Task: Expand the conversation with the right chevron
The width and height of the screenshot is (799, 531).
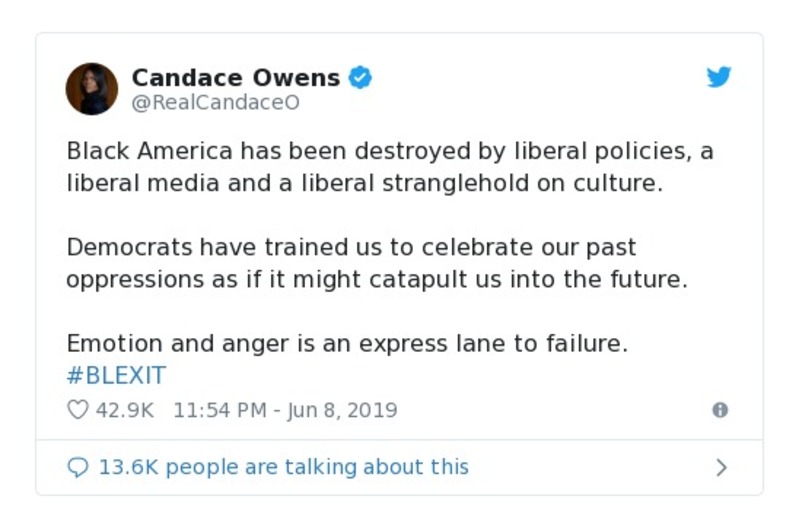Action: click(721, 467)
